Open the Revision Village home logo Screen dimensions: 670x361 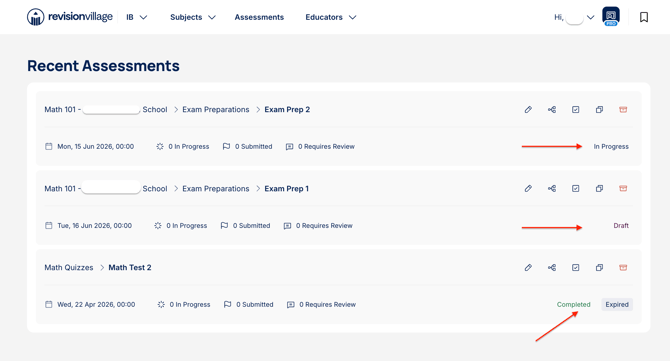click(70, 17)
